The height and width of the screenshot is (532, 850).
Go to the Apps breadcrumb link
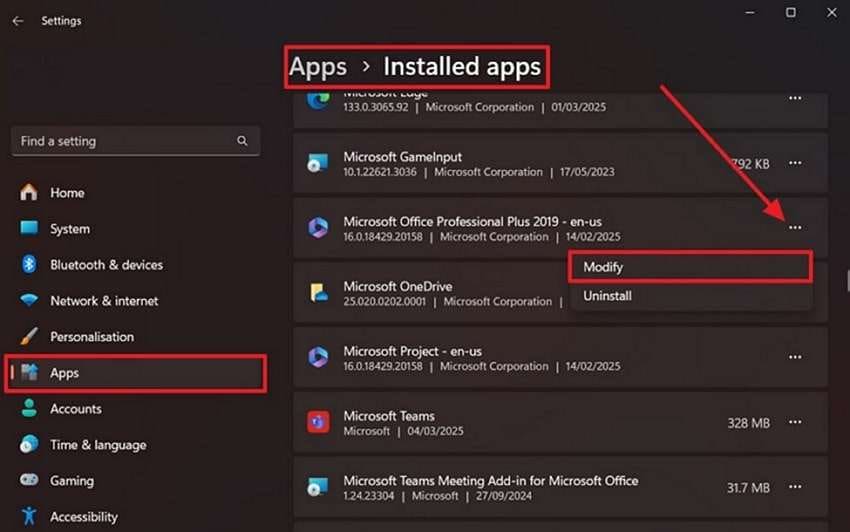318,67
